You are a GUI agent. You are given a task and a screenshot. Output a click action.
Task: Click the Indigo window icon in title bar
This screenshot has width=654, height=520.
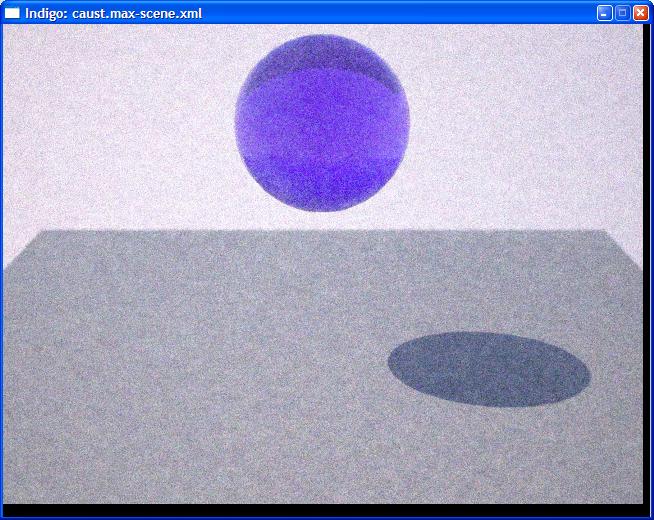pos(13,13)
